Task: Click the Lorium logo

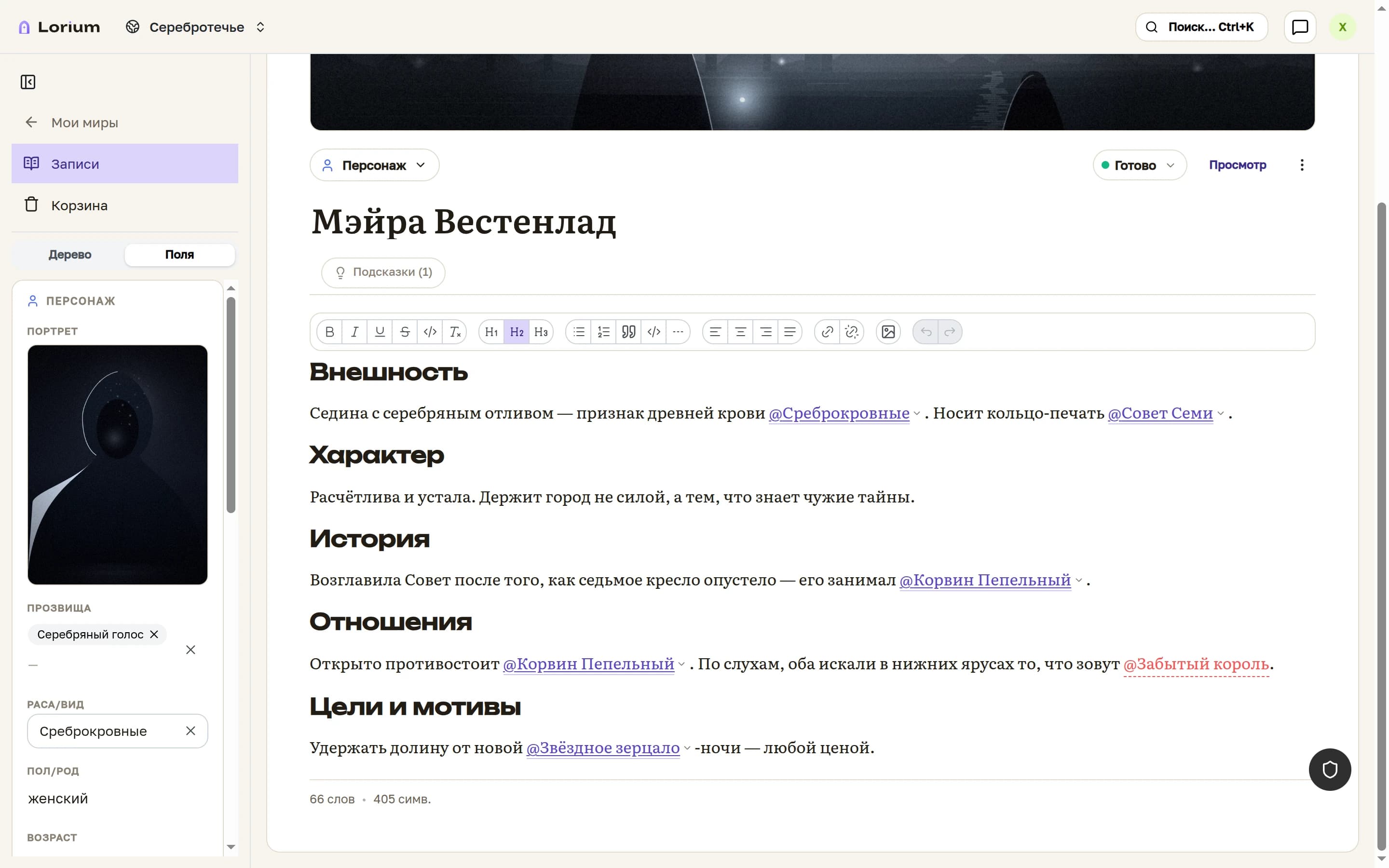Action: pos(59,27)
